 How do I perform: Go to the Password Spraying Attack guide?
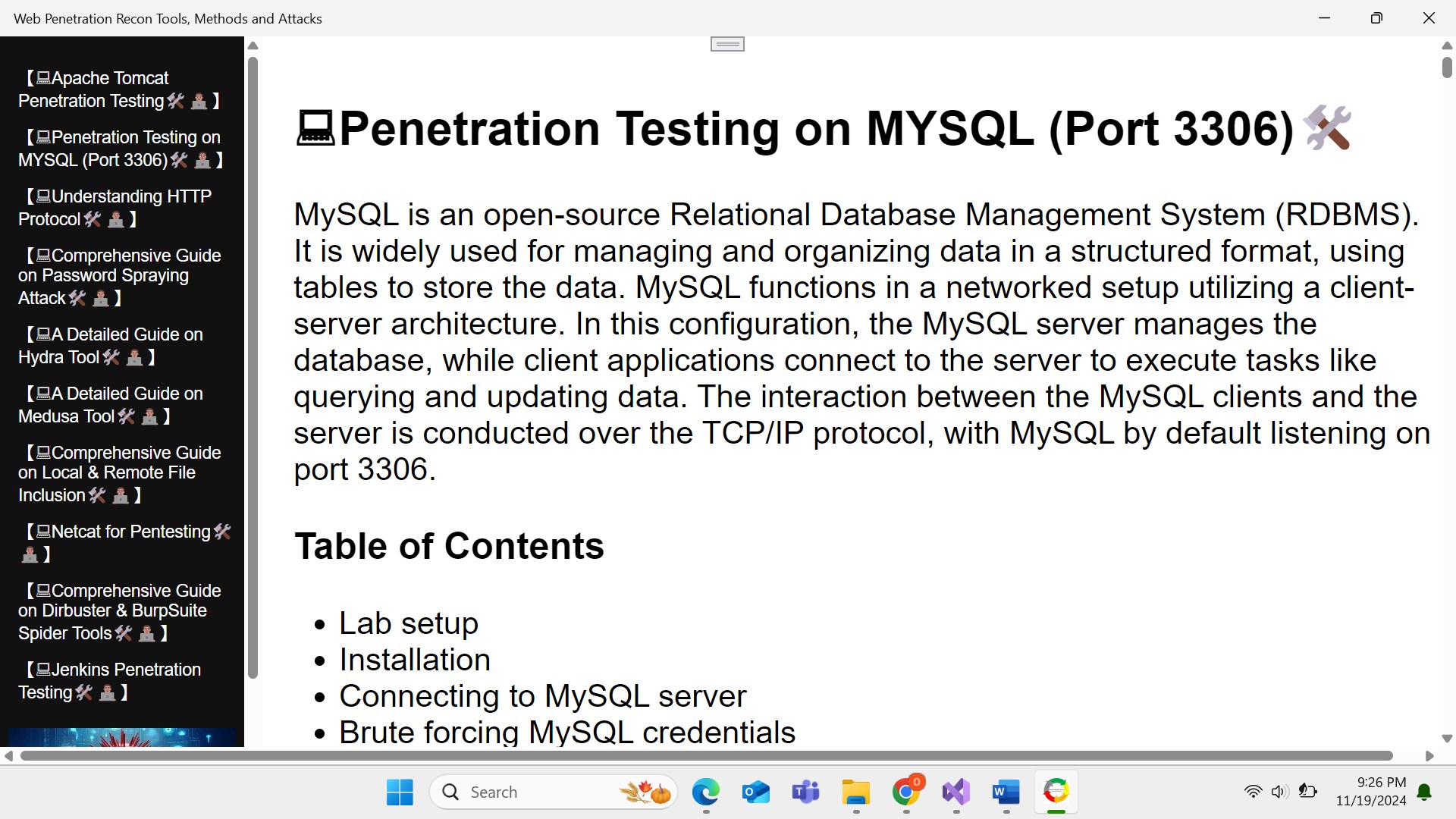coord(120,276)
